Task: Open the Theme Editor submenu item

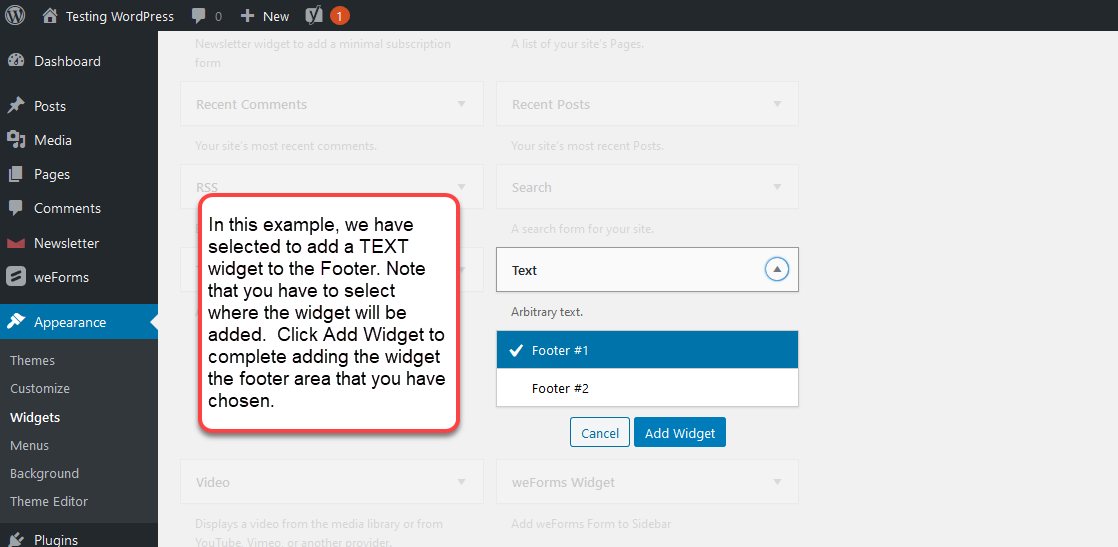Action: pyautogui.click(x=49, y=501)
